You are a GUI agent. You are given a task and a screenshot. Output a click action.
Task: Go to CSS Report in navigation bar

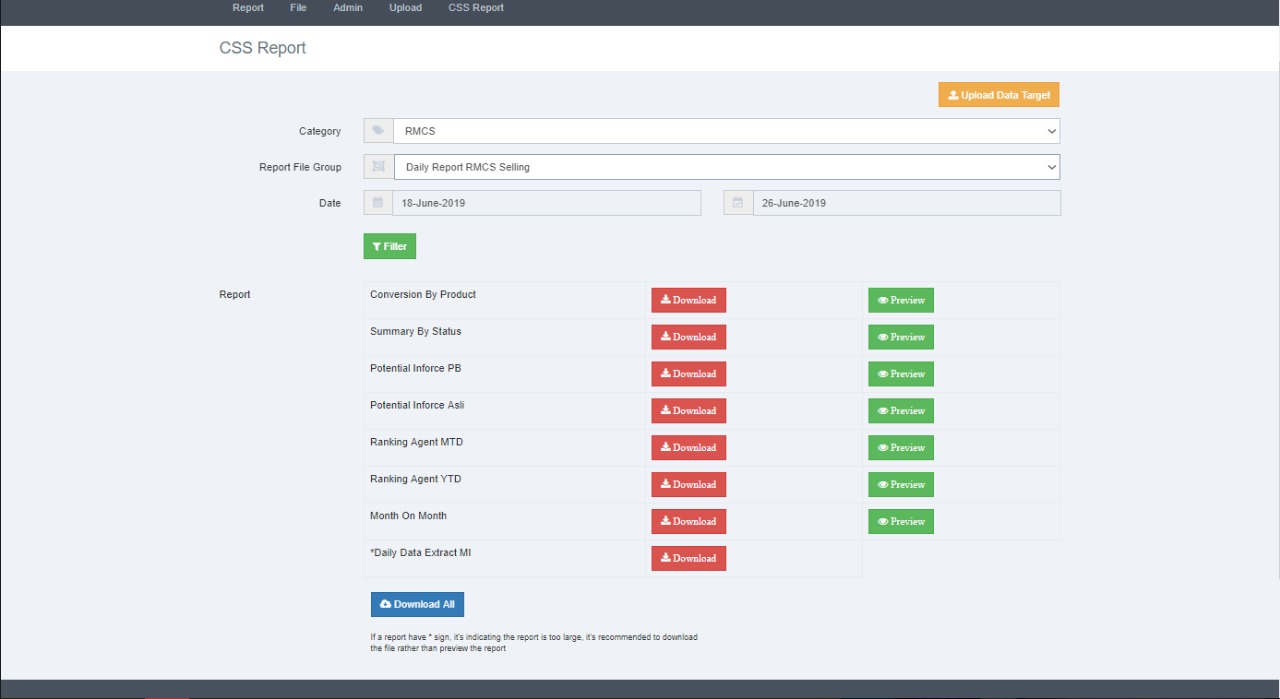tap(476, 8)
